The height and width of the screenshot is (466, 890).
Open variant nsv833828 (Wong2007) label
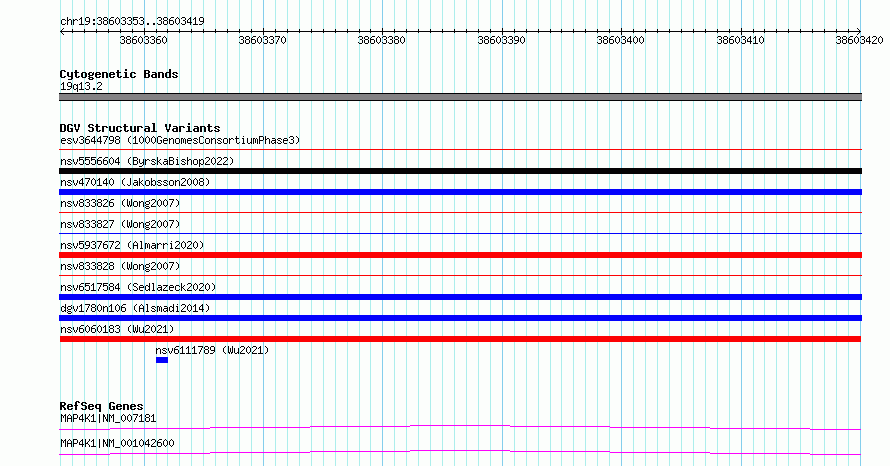(120, 266)
